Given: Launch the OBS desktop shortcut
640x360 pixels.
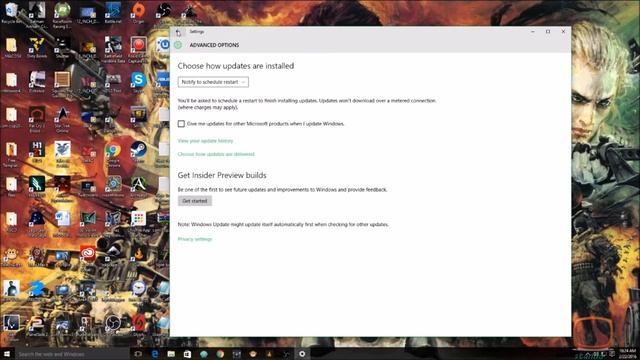Looking at the screenshot, I should pos(113,324).
